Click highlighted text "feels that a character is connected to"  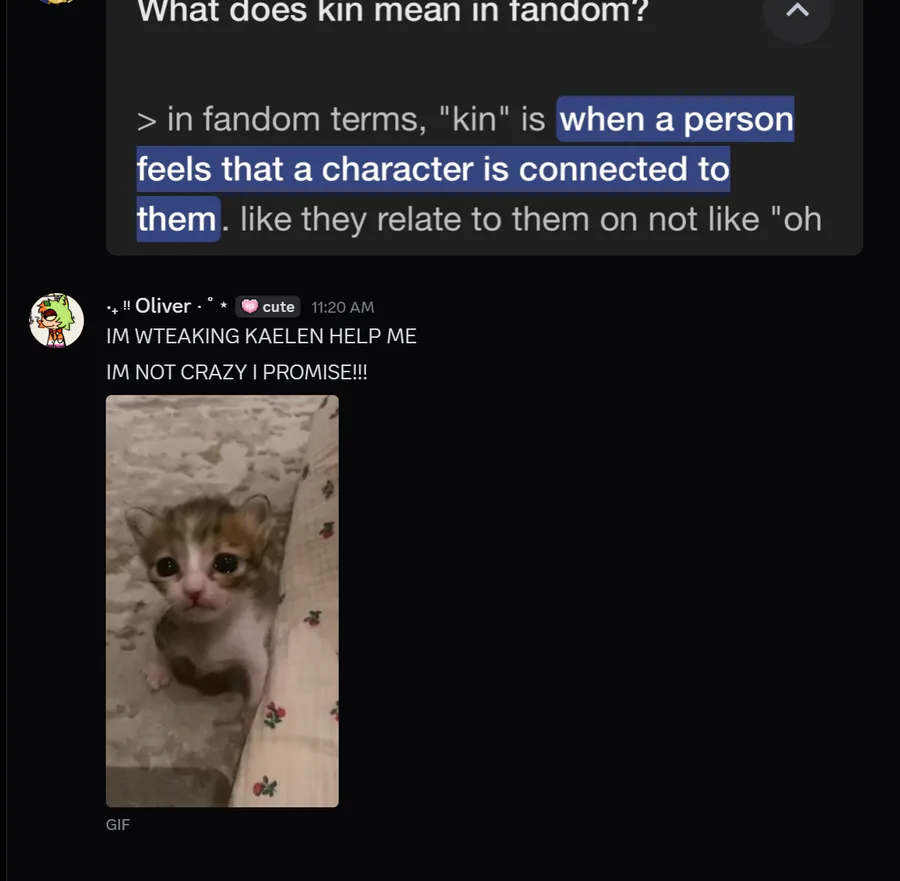pos(433,169)
